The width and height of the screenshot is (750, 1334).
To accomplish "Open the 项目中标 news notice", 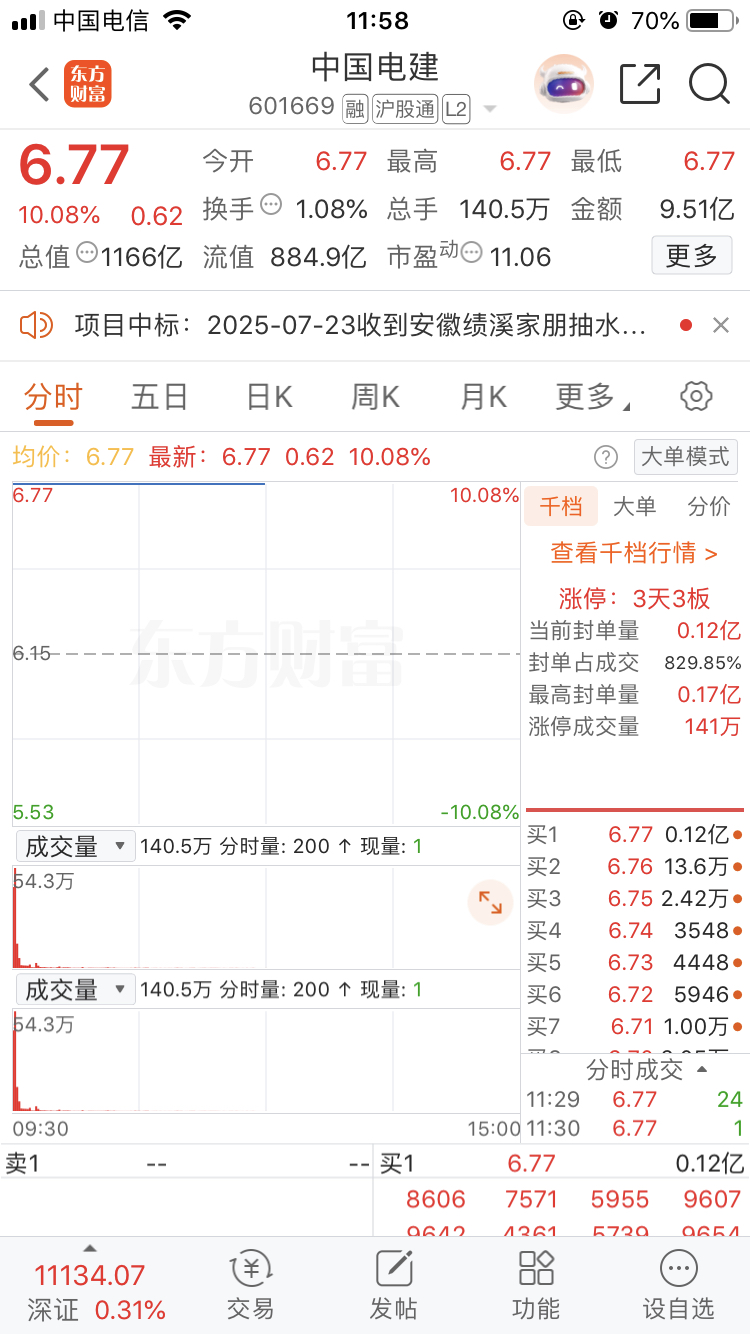I will [x=360, y=324].
